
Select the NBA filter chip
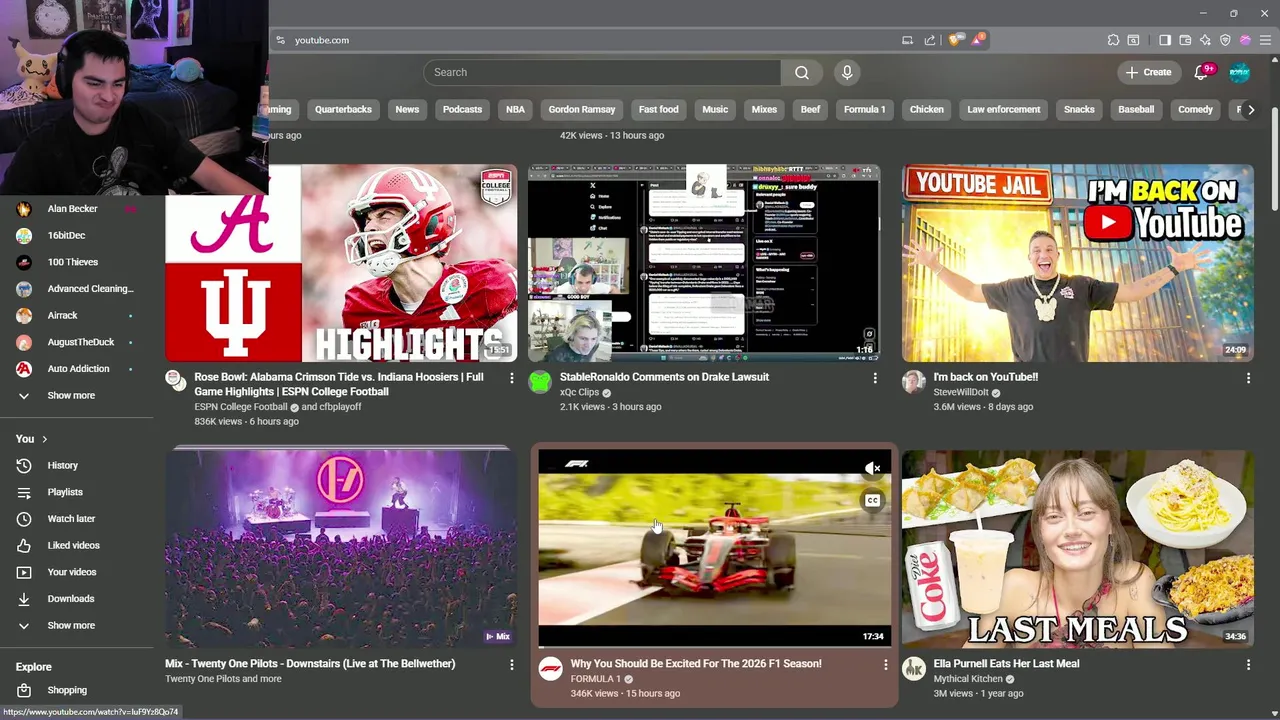[x=515, y=110]
